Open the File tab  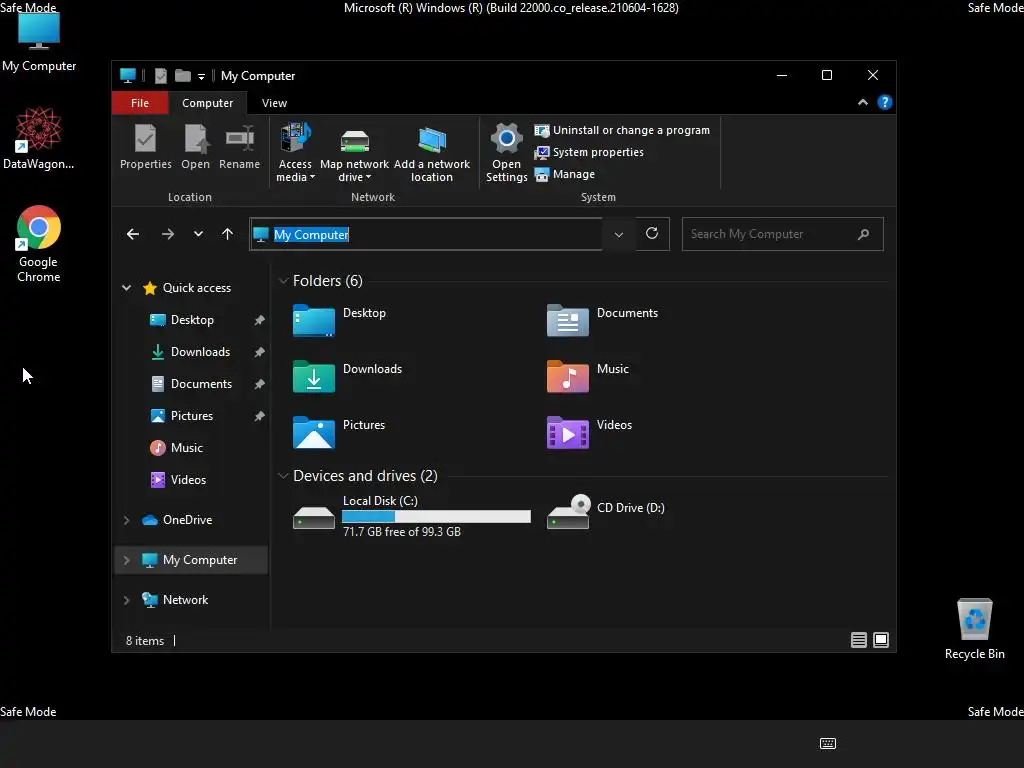coord(140,103)
